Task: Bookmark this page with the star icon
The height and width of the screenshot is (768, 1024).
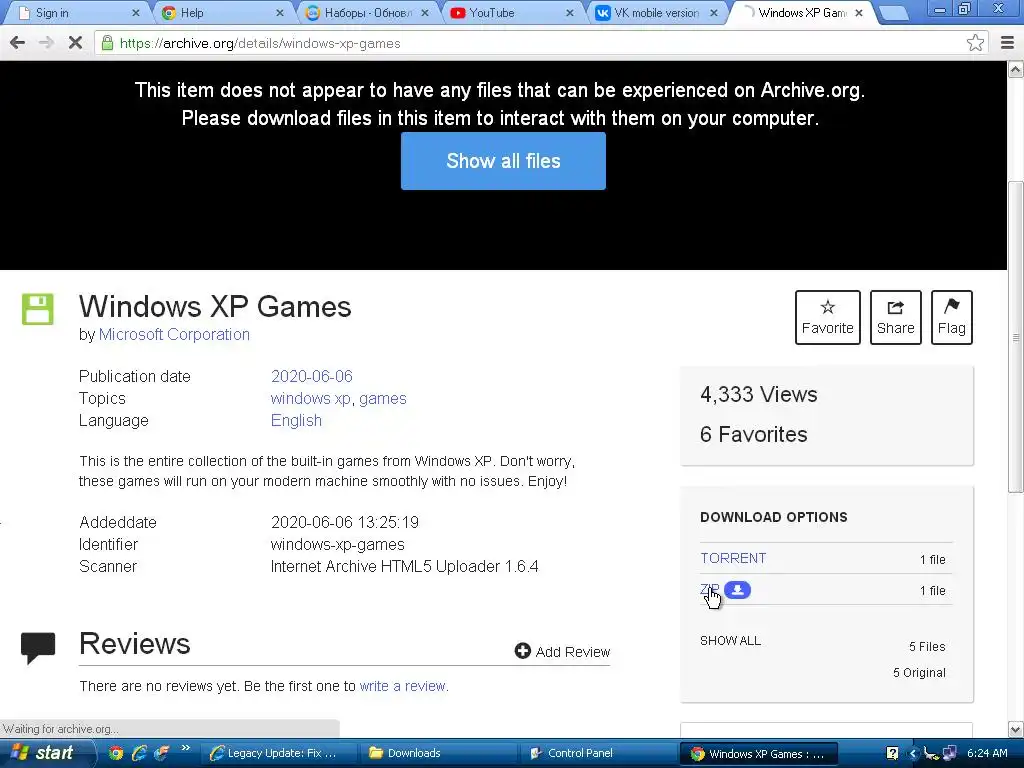Action: (975, 43)
